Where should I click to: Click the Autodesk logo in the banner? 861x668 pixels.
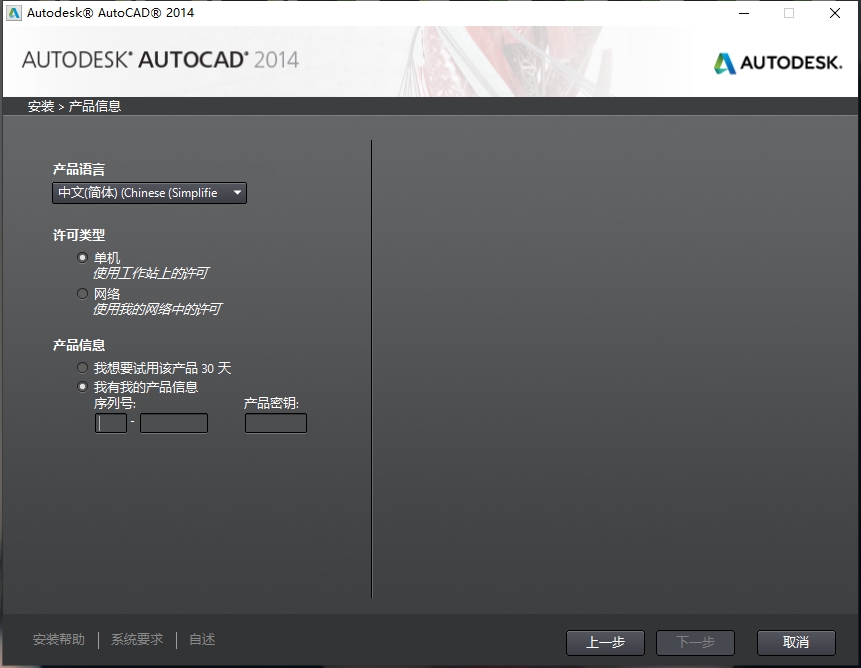coord(778,63)
